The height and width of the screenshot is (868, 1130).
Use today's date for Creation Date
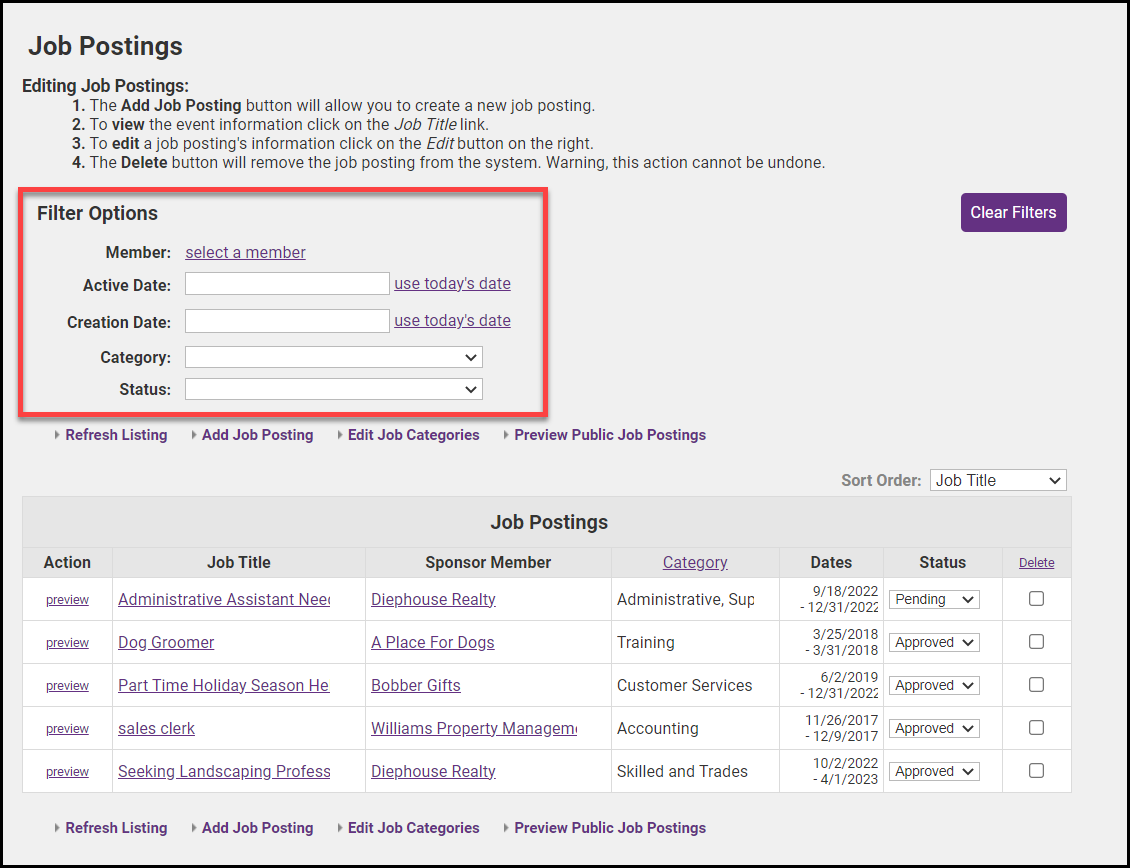point(452,321)
